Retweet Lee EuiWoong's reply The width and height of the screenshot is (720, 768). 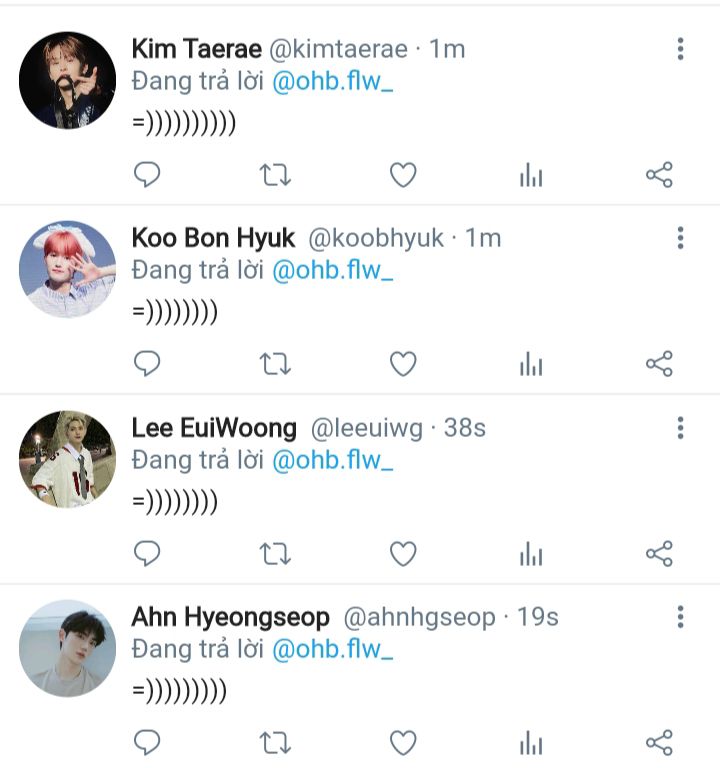(275, 553)
